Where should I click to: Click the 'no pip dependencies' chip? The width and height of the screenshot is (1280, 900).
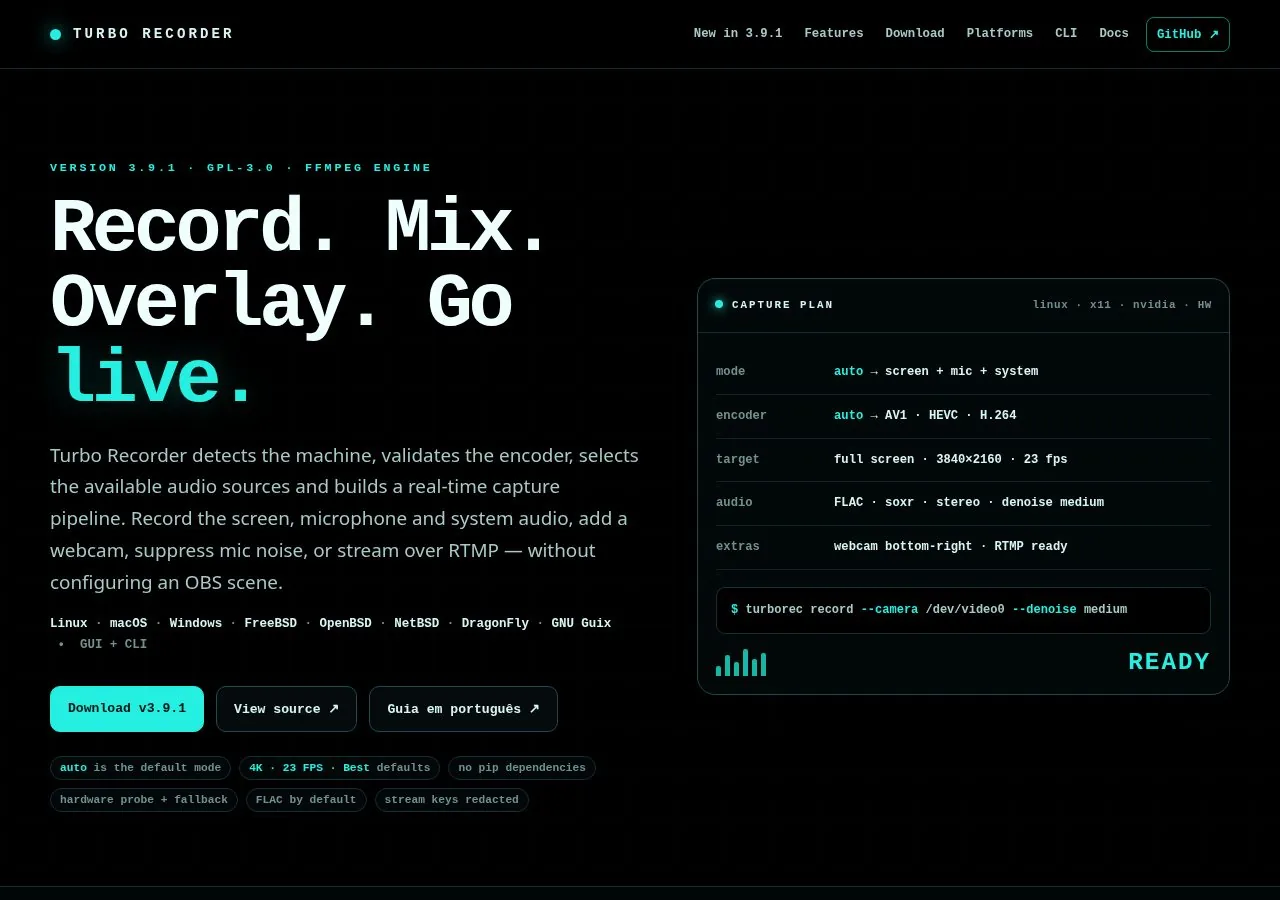(x=522, y=768)
